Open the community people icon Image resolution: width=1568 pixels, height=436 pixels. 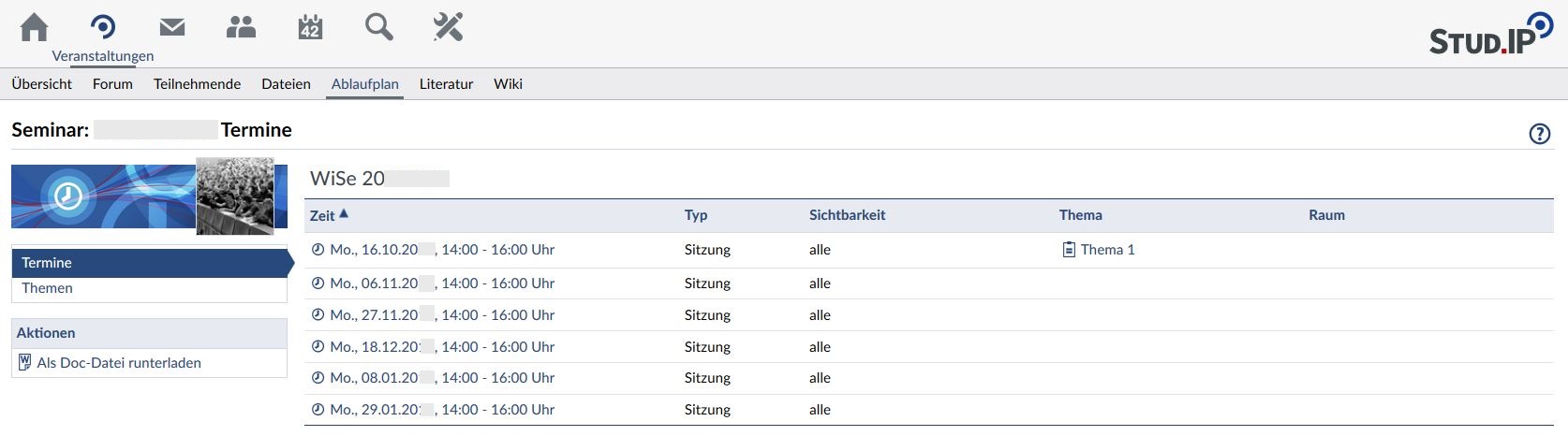241,27
